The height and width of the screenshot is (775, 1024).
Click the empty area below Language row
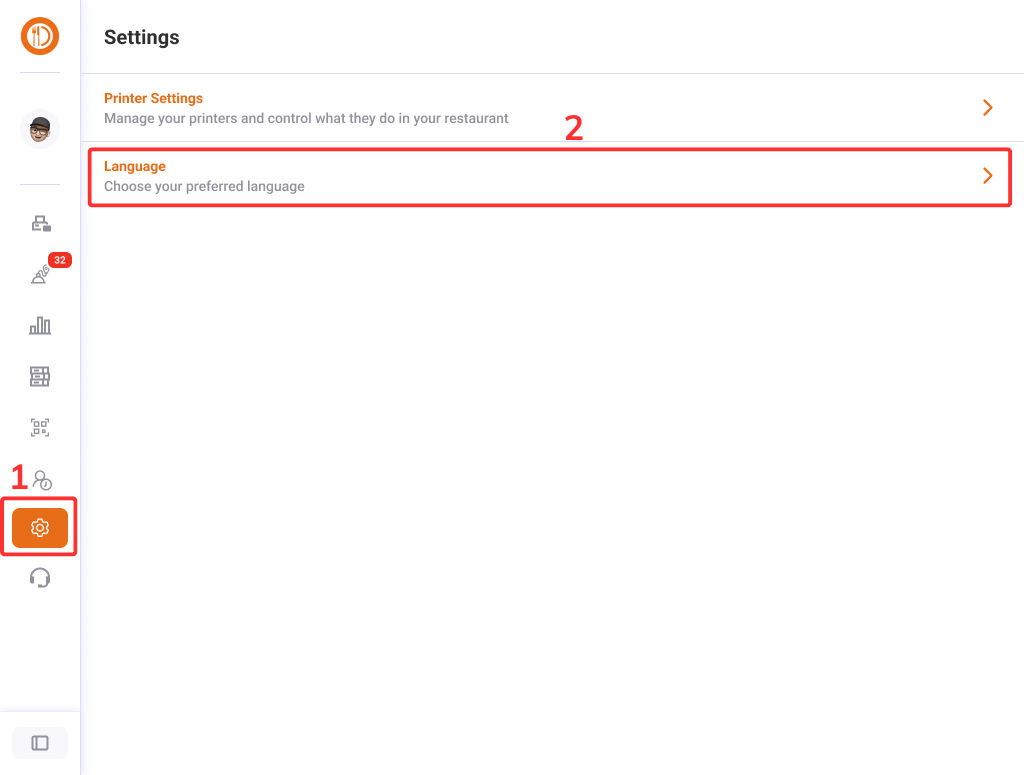click(x=550, y=450)
